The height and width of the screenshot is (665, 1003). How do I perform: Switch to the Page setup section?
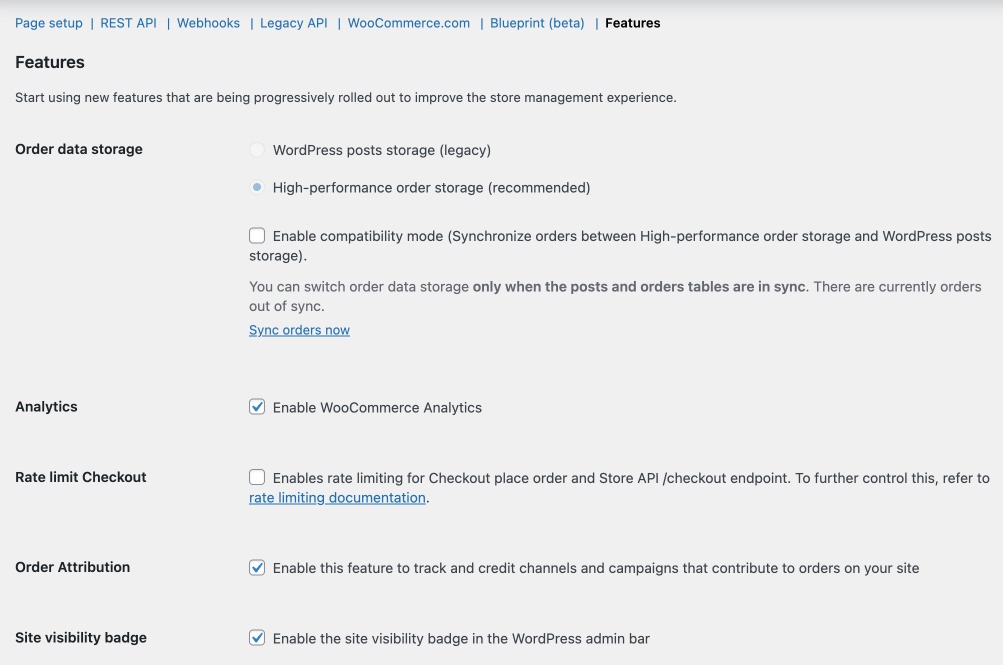(x=48, y=23)
